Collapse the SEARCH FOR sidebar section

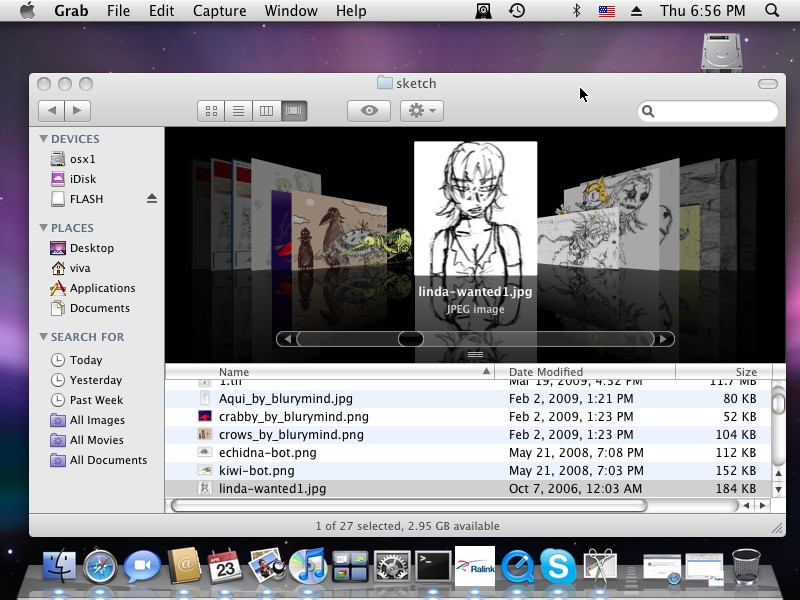tap(43, 337)
